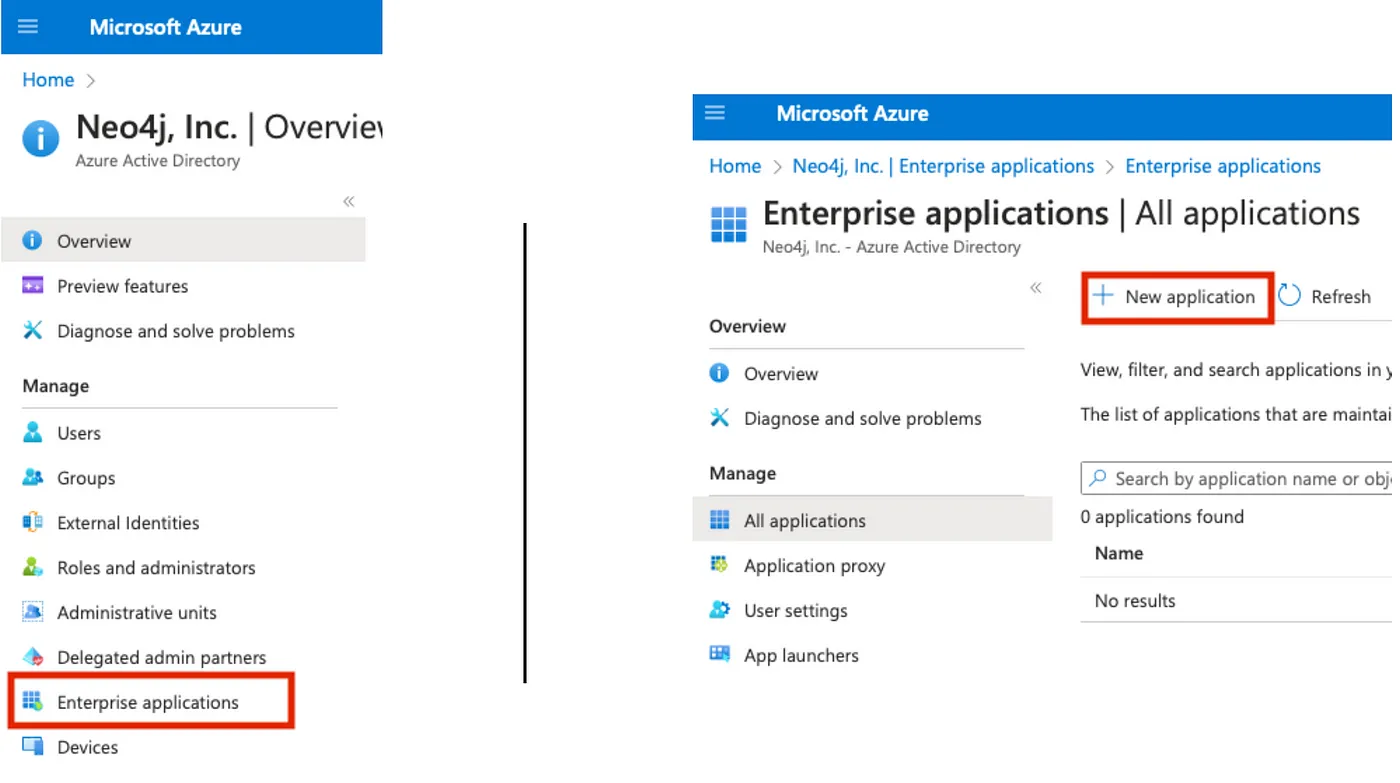
Task: Click the Roles and administrators icon
Action: [x=33, y=567]
